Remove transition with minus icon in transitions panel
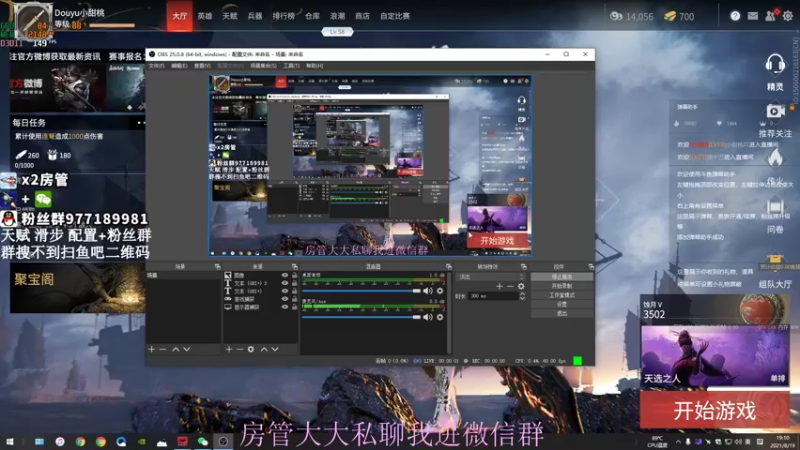Screen dimensions: 800x450 pos(510,286)
